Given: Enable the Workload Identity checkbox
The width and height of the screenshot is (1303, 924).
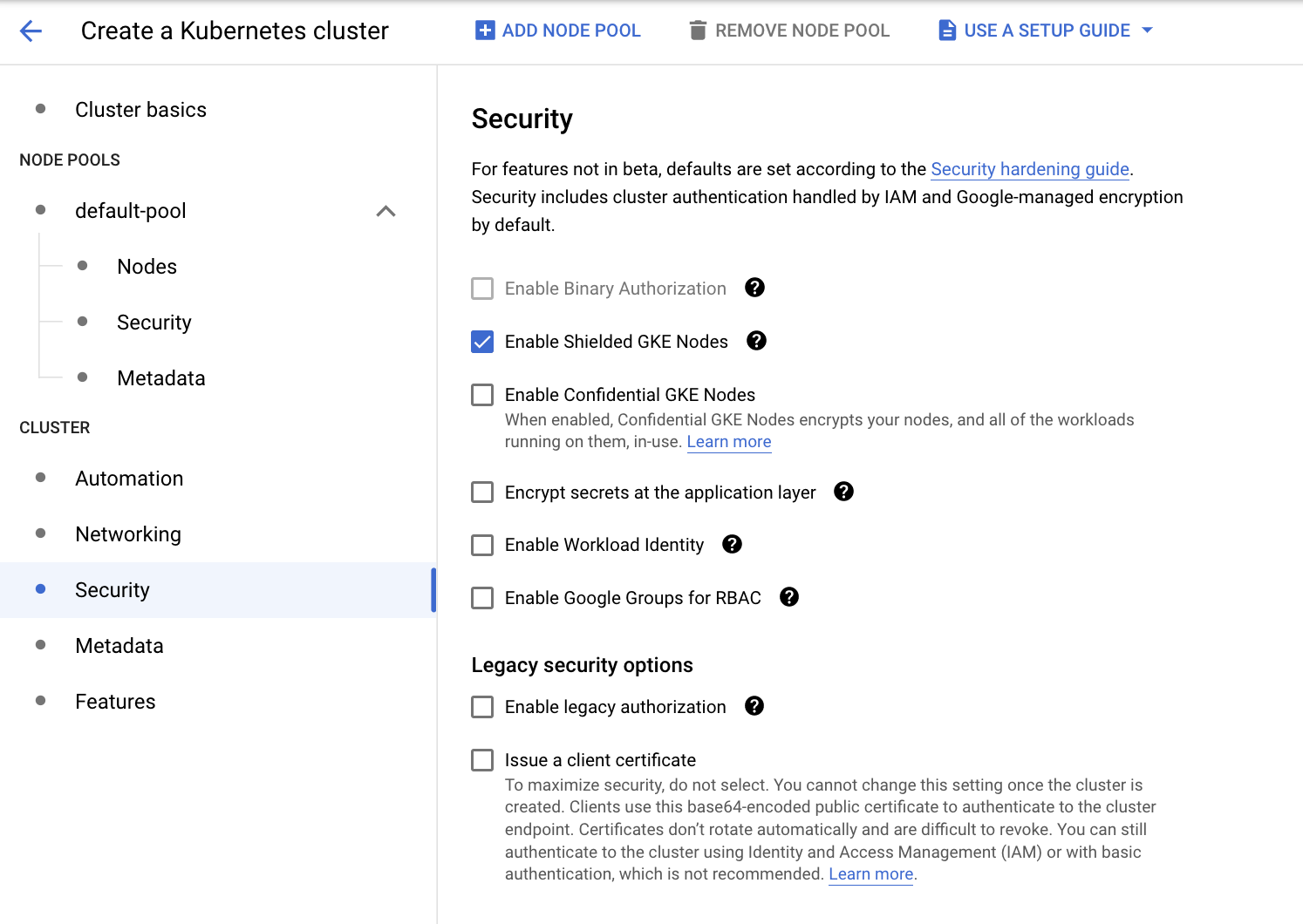Looking at the screenshot, I should [482, 545].
